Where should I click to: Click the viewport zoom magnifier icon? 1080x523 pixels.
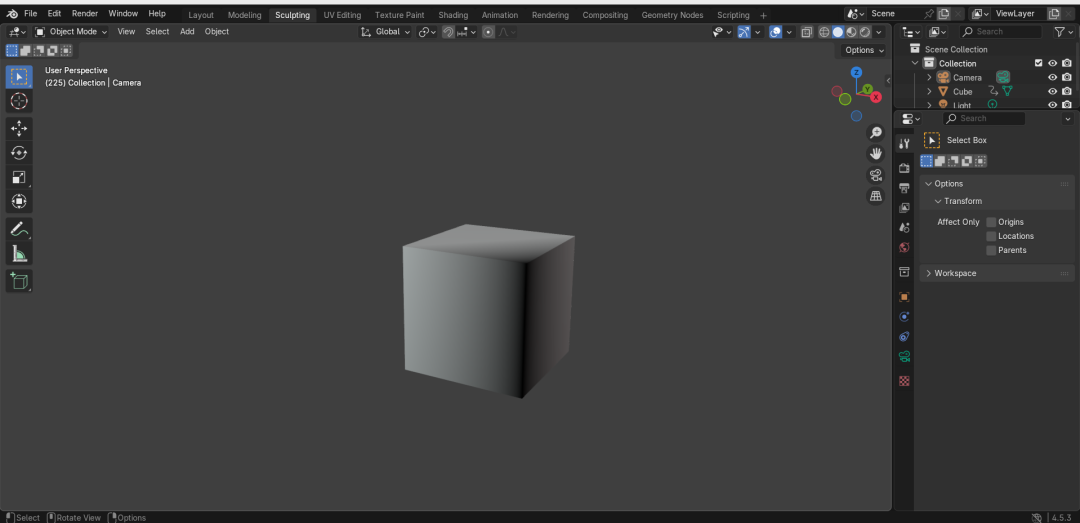click(x=875, y=132)
